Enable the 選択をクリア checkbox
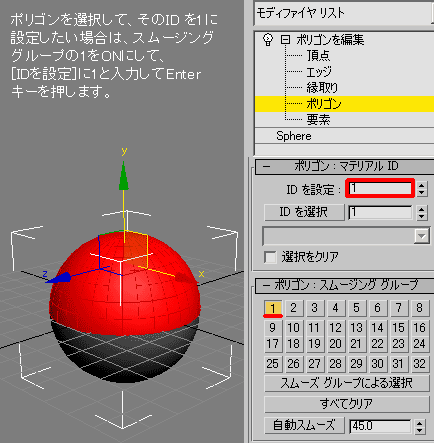The image size is (434, 443). [x=270, y=257]
